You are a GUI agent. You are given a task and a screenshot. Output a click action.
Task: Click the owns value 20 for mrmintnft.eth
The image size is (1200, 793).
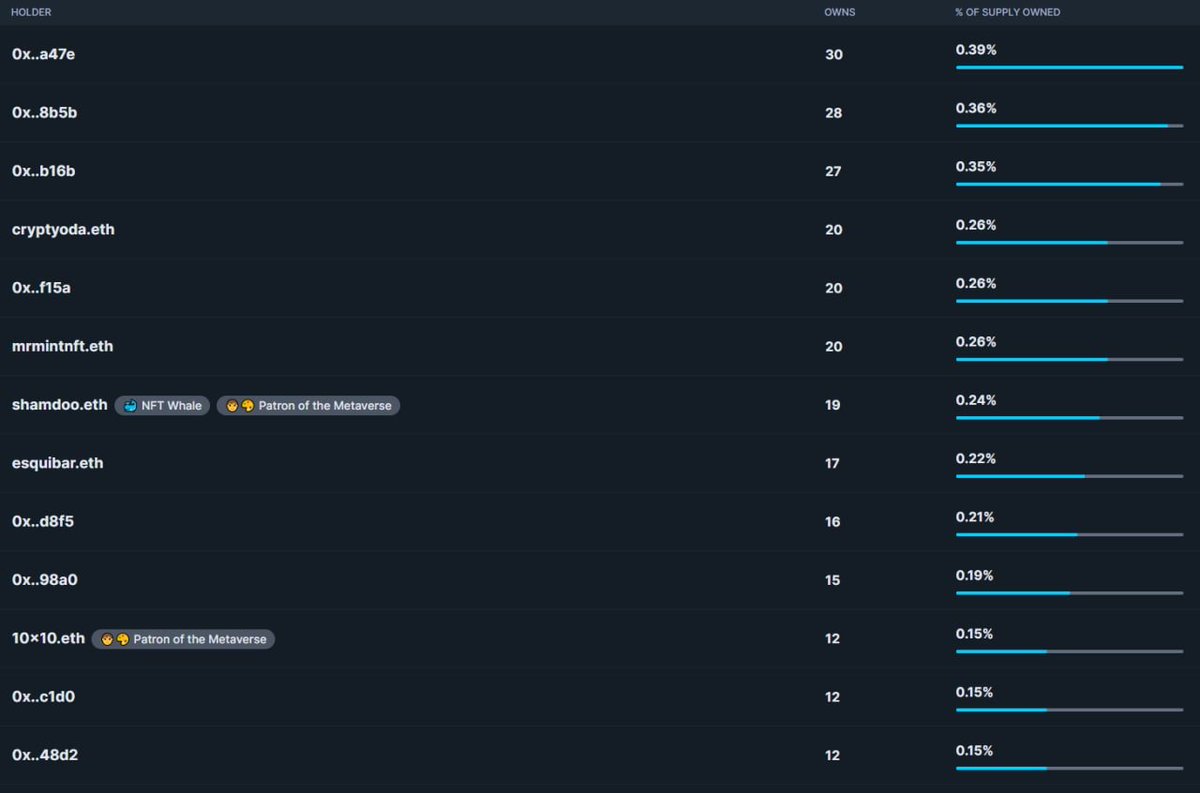pyautogui.click(x=834, y=347)
